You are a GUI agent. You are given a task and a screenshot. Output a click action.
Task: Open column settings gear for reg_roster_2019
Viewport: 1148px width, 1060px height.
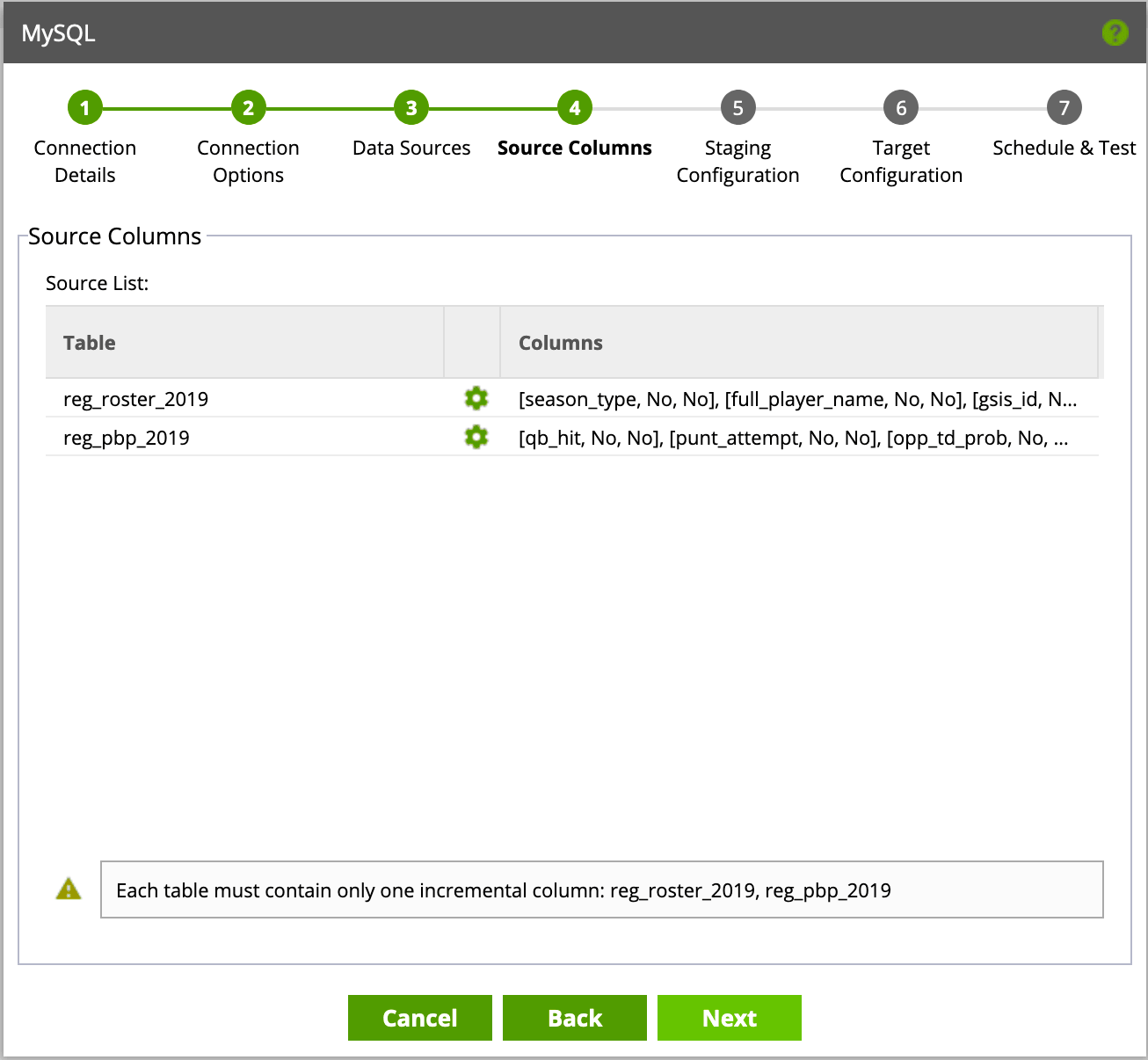tap(476, 398)
